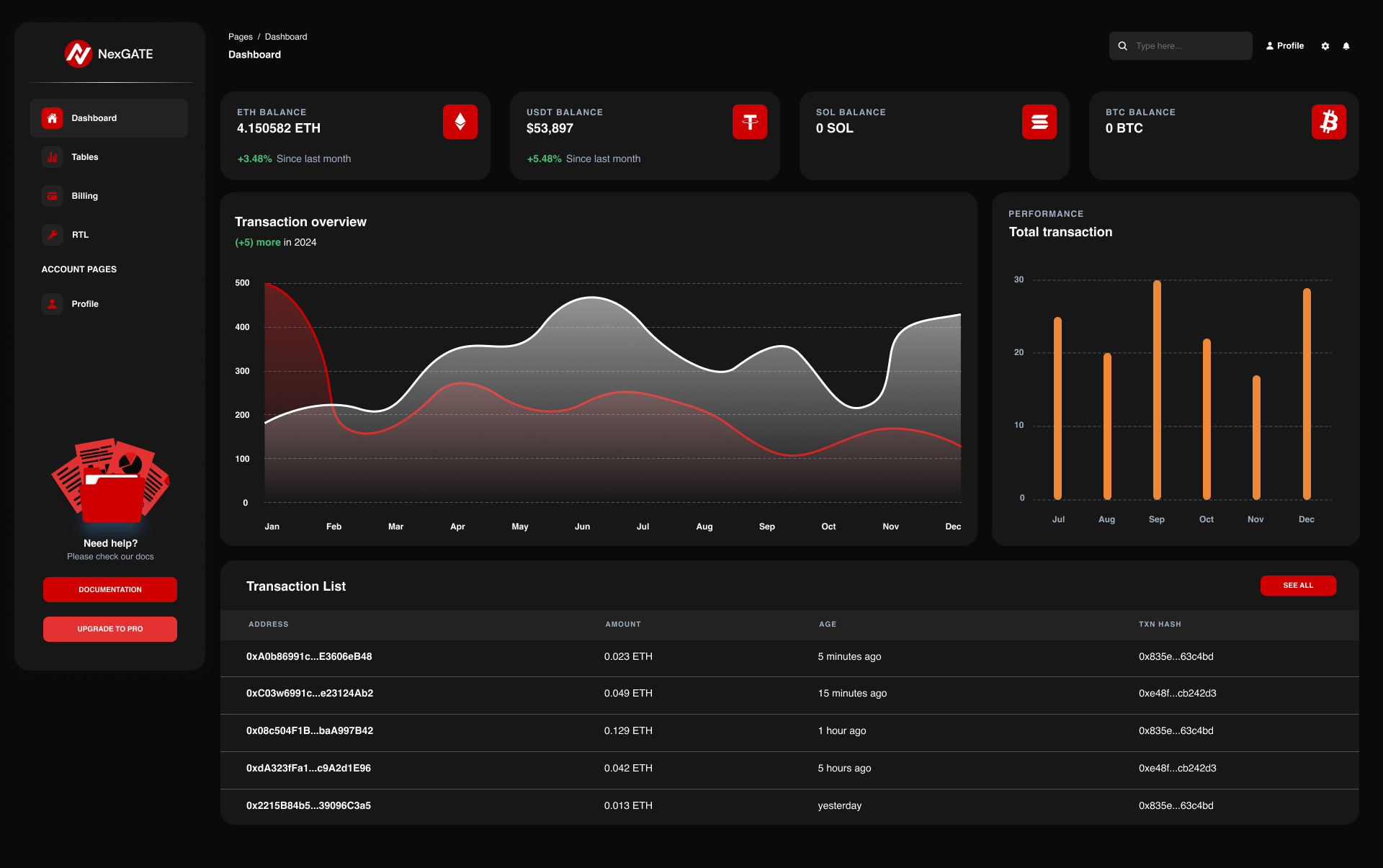Click the AGE column header

click(828, 625)
